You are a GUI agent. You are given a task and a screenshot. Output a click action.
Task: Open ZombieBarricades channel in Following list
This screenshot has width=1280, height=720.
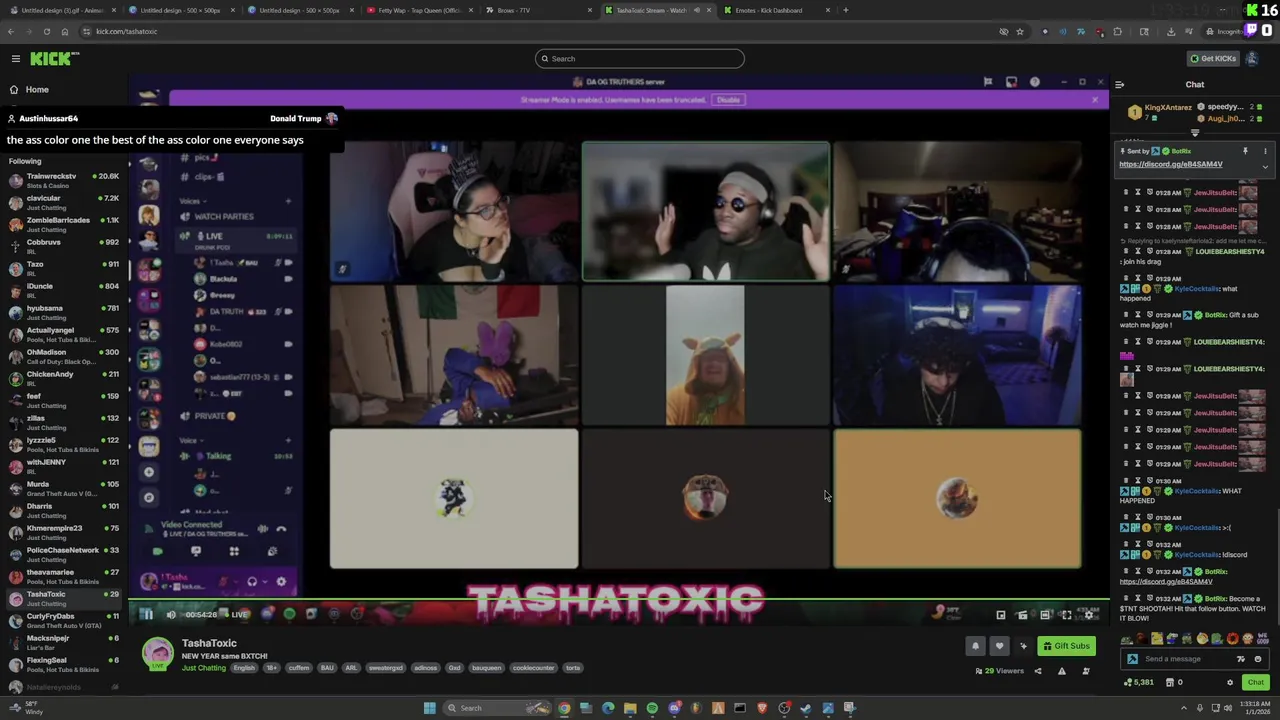click(64, 224)
